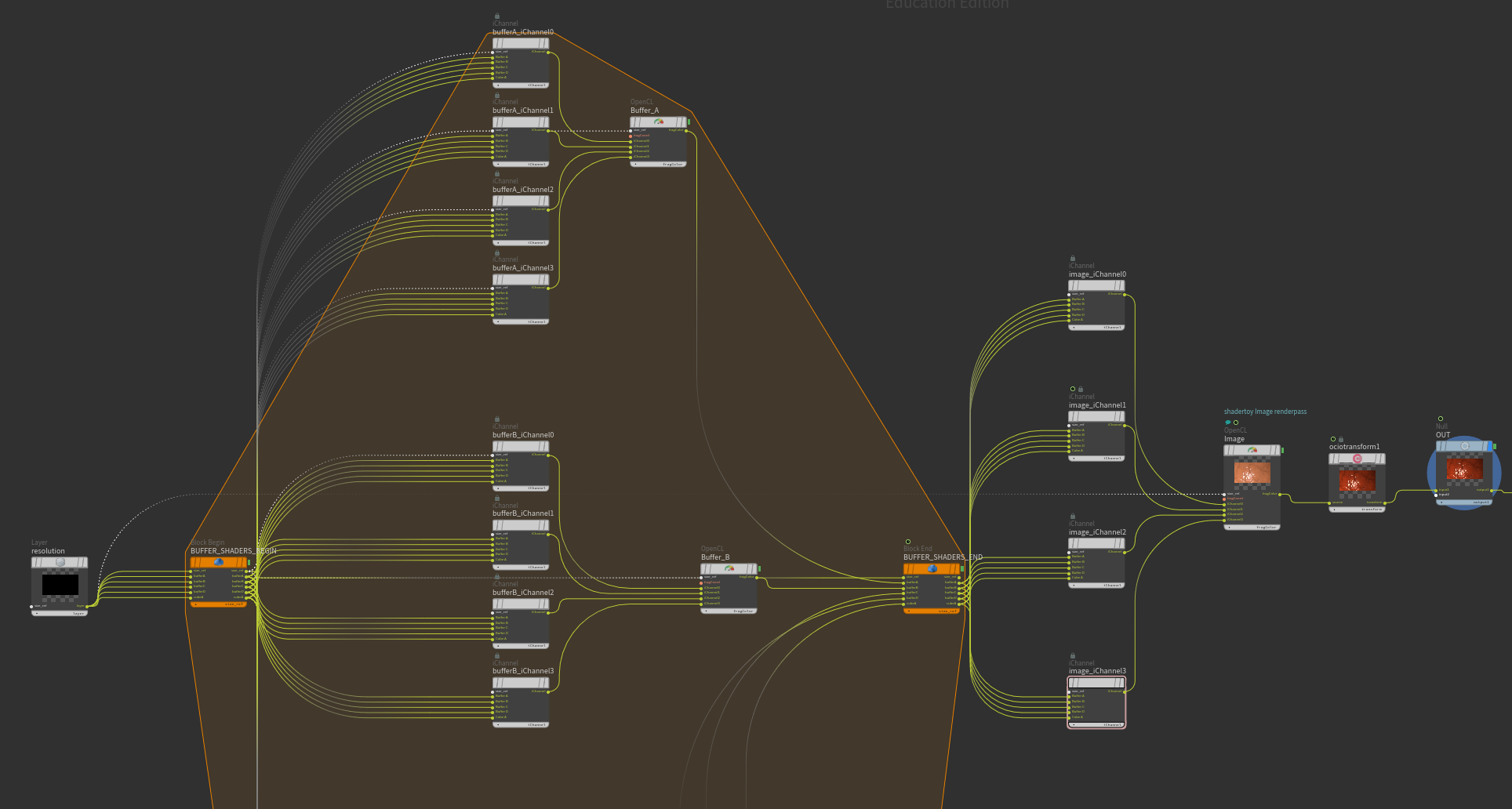
Task: Click the OpenCL gauge icon on Buffer_A node
Action: coord(659,122)
